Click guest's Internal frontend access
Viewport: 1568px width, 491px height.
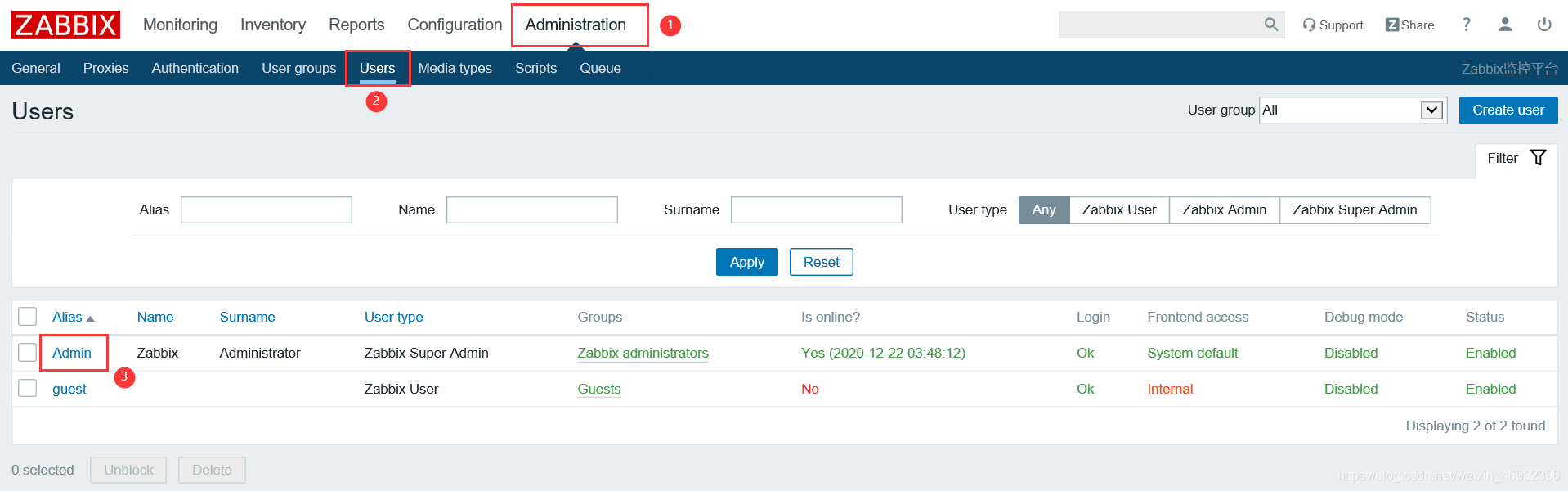pyautogui.click(x=1170, y=389)
